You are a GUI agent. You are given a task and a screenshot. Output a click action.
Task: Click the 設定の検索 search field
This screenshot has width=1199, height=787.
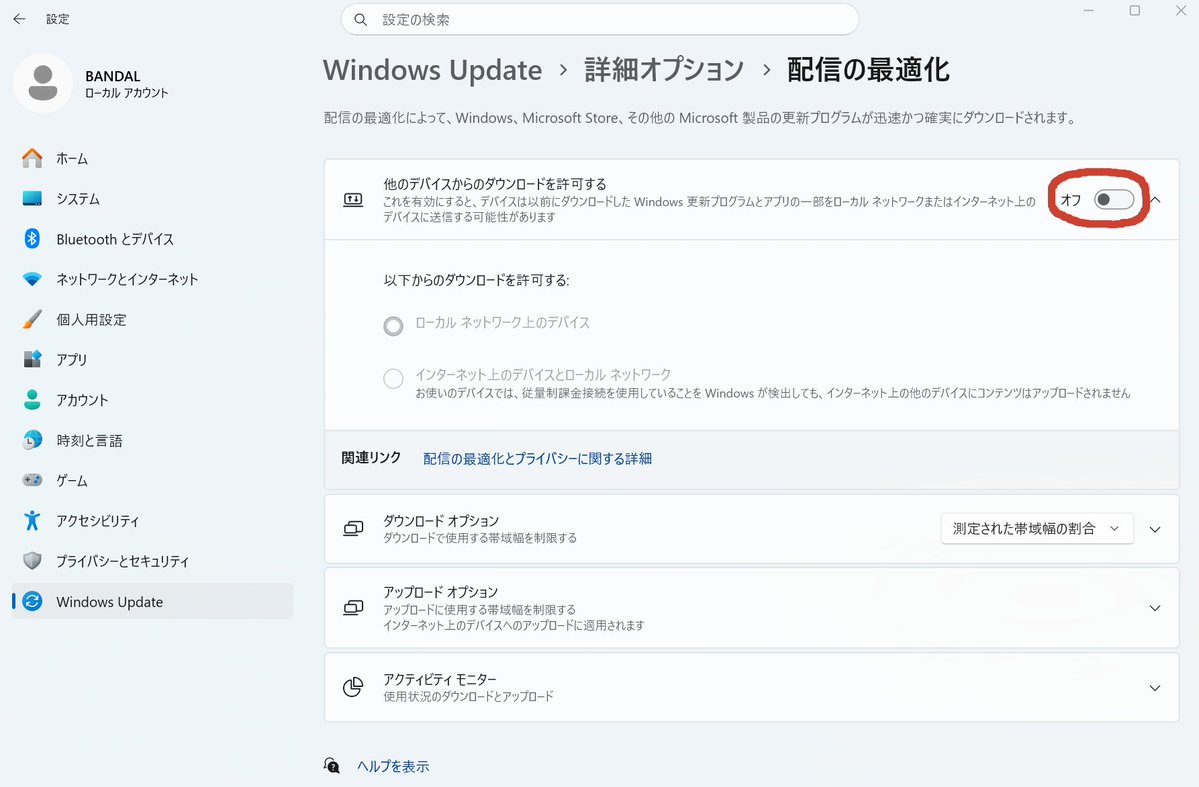[600, 20]
